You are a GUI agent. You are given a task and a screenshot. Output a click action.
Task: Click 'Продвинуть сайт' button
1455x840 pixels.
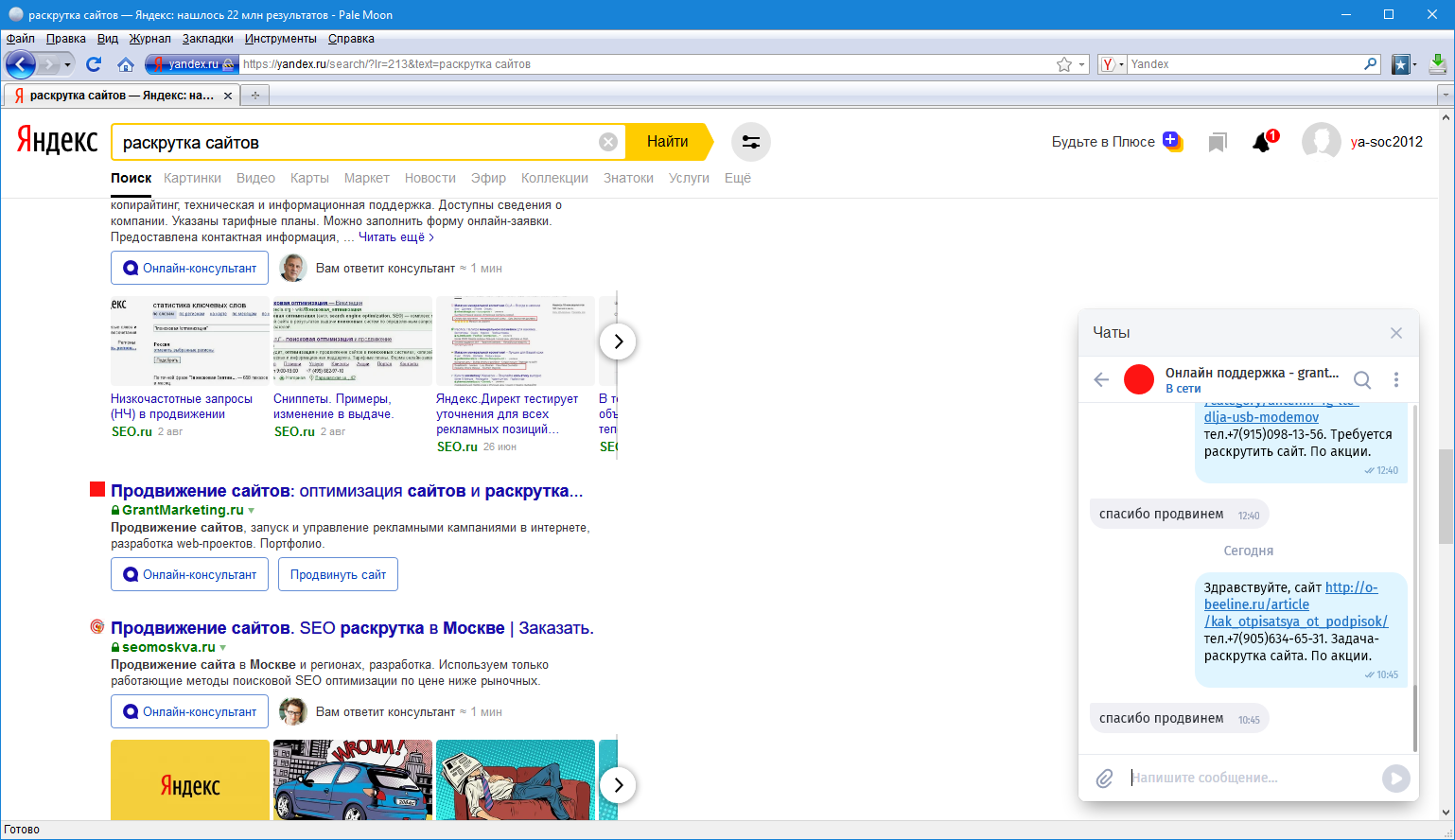click(x=338, y=574)
